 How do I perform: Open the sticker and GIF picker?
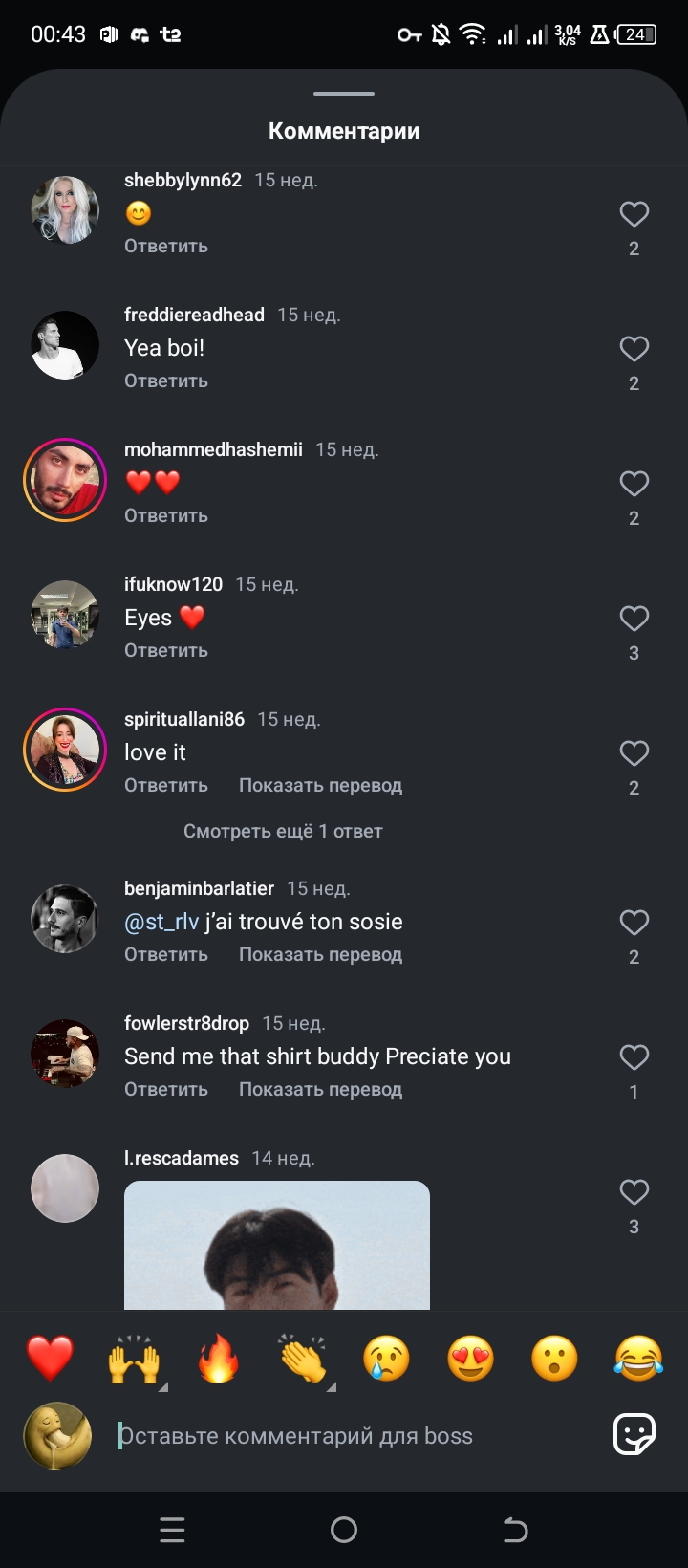point(634,1434)
